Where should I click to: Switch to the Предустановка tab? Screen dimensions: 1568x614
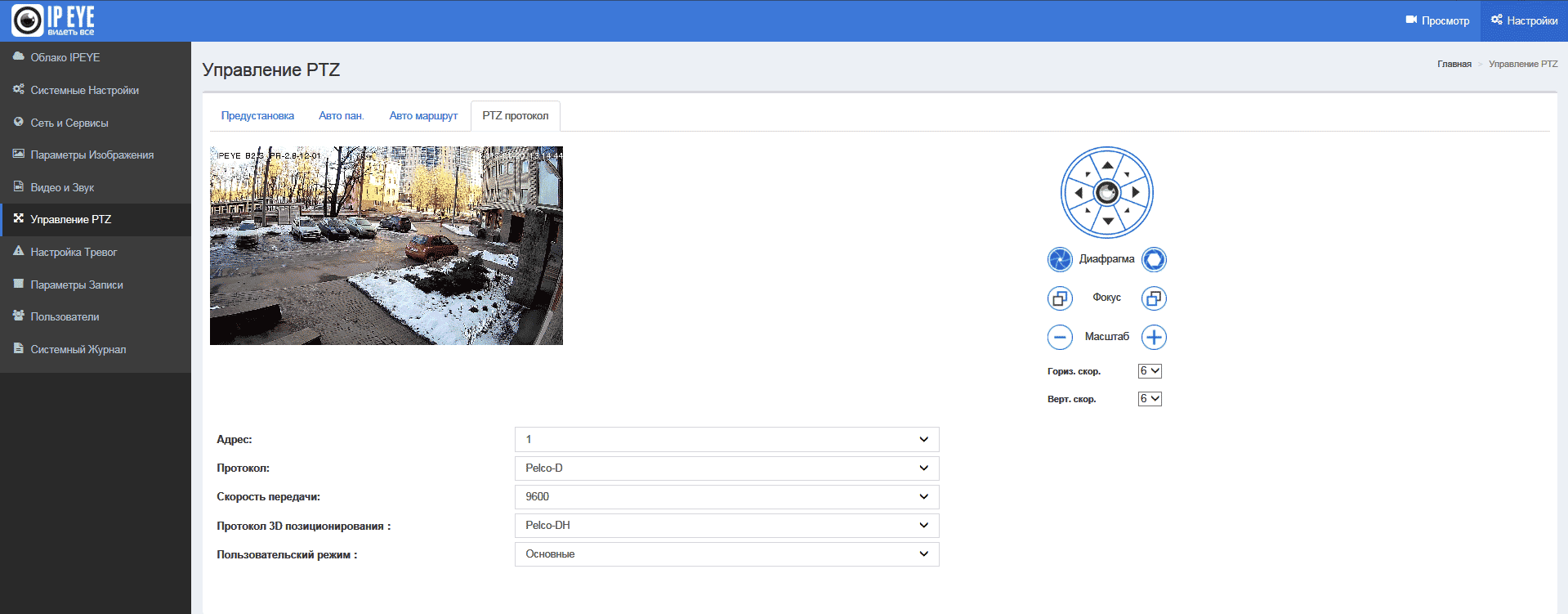[x=257, y=116]
